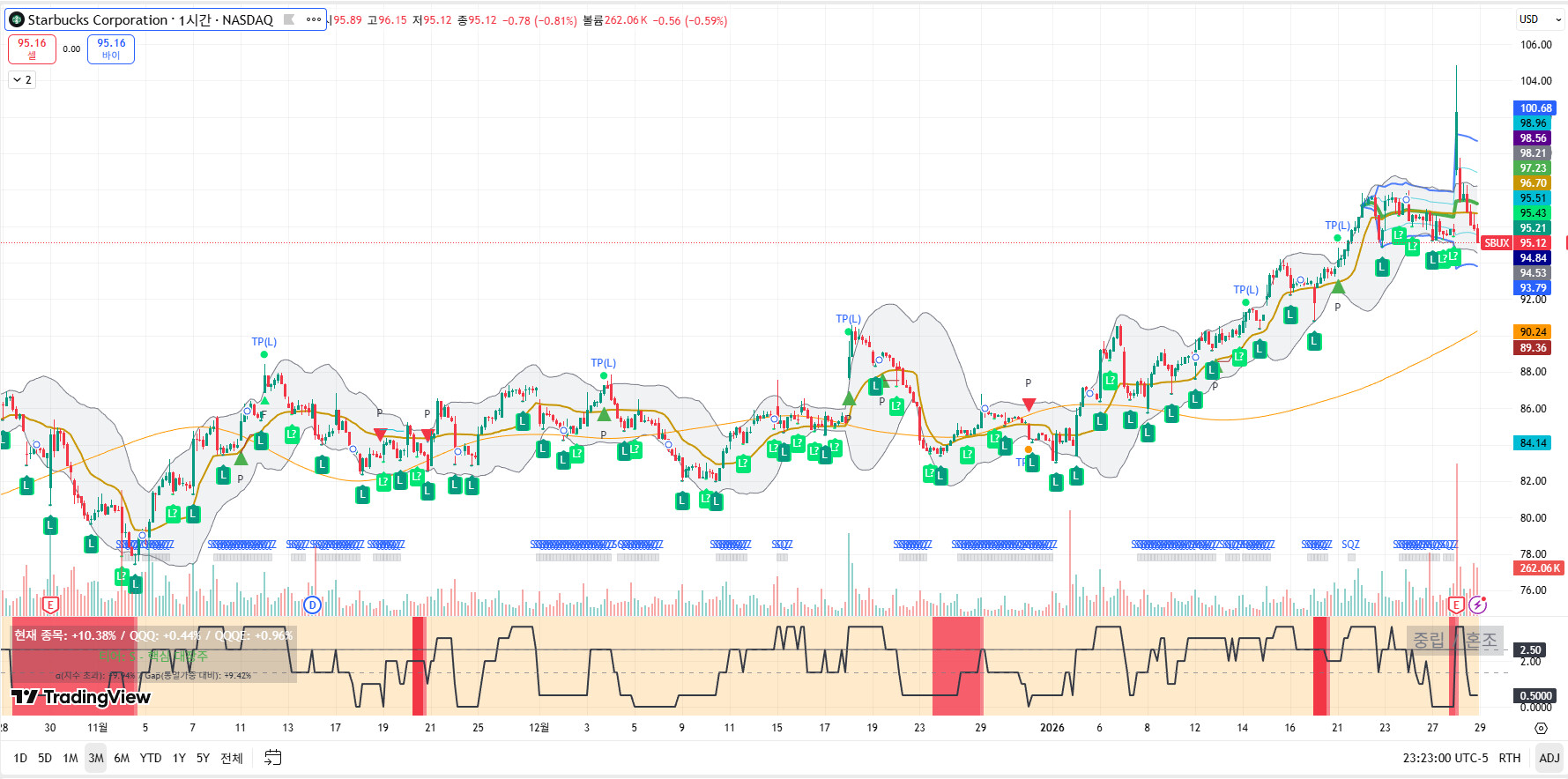Click the 90.24 orange price axis label
Screen dimensions: 1568x779
point(1533,332)
